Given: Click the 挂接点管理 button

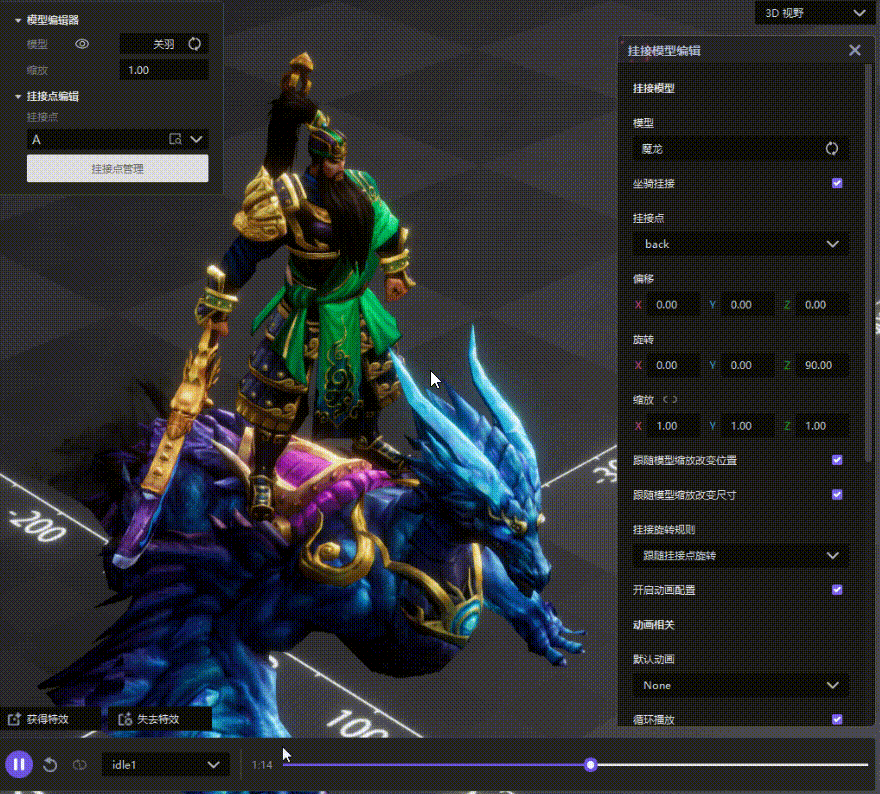Looking at the screenshot, I should pyautogui.click(x=117, y=168).
